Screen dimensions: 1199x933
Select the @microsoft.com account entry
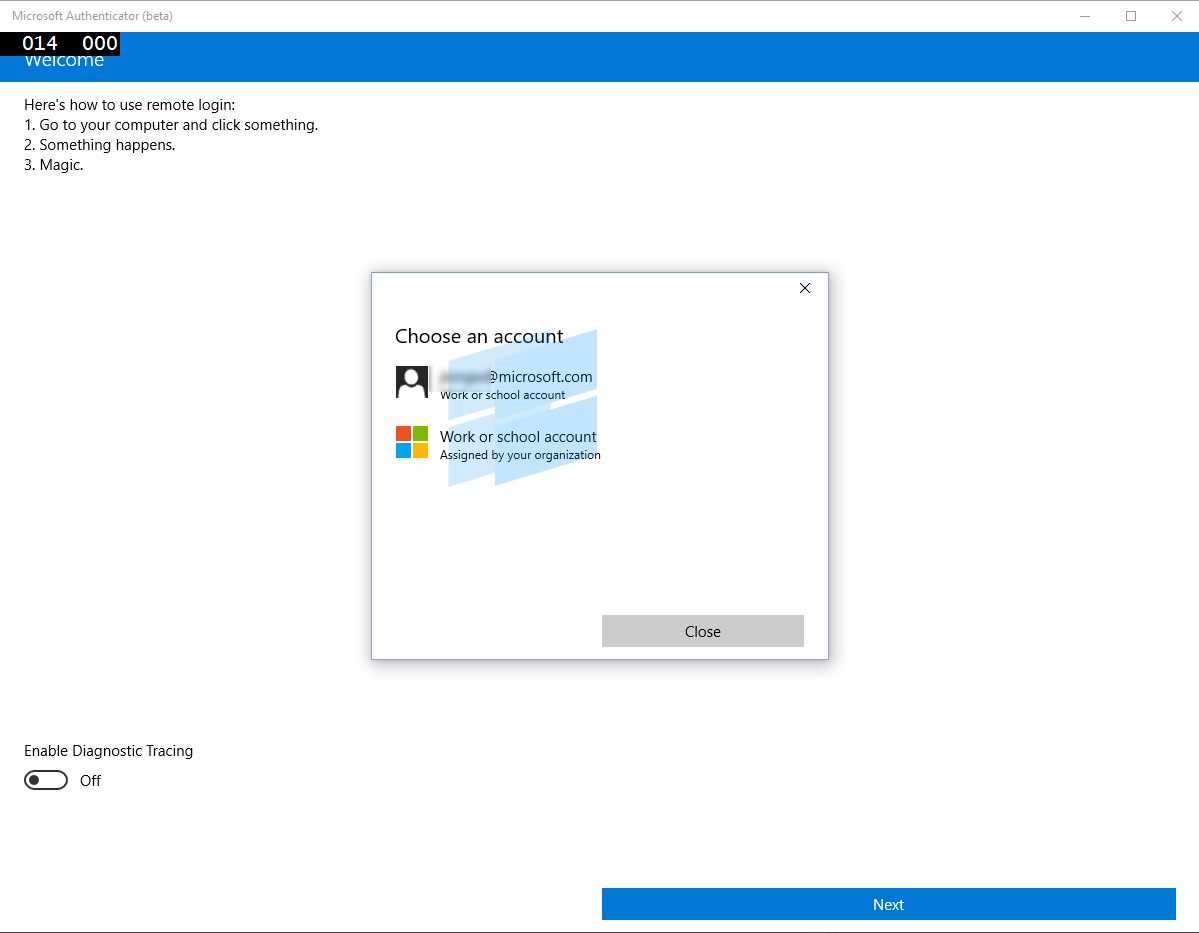coord(496,383)
